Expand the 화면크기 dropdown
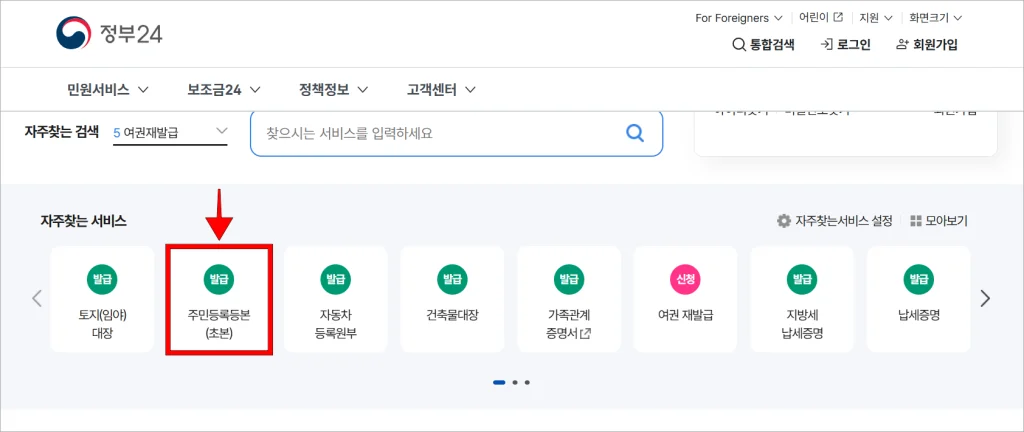The height and width of the screenshot is (432, 1024). (x=933, y=18)
